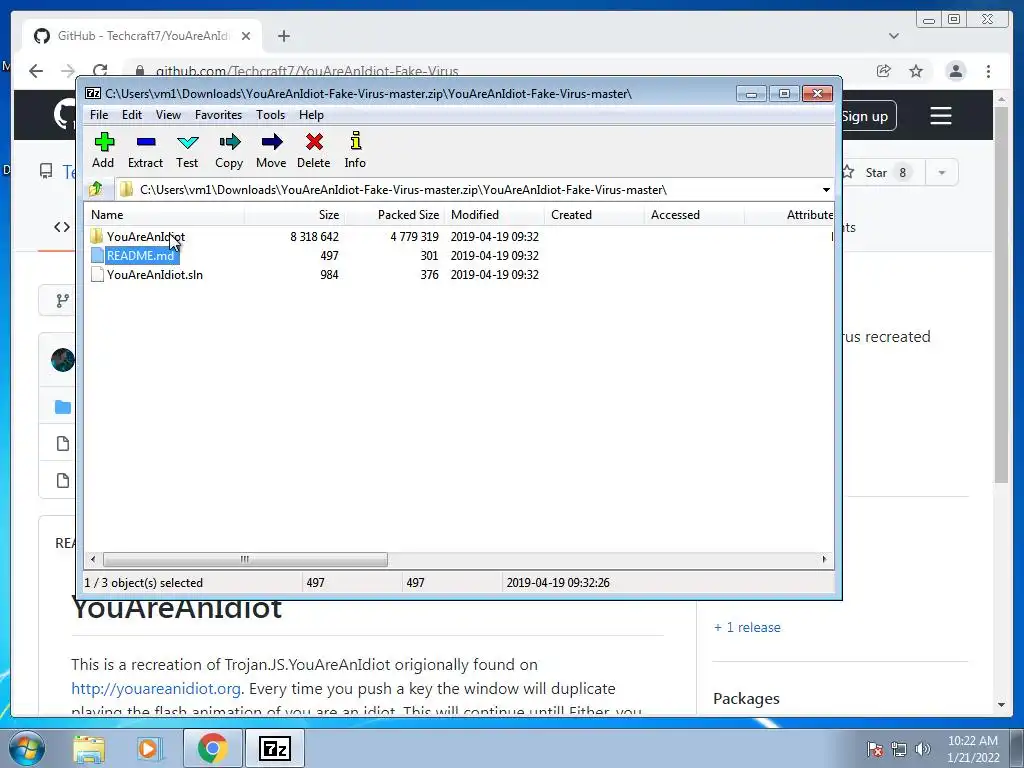Image resolution: width=1024 pixels, height=768 pixels.
Task: Go back in Chrome
Action: coord(36,71)
